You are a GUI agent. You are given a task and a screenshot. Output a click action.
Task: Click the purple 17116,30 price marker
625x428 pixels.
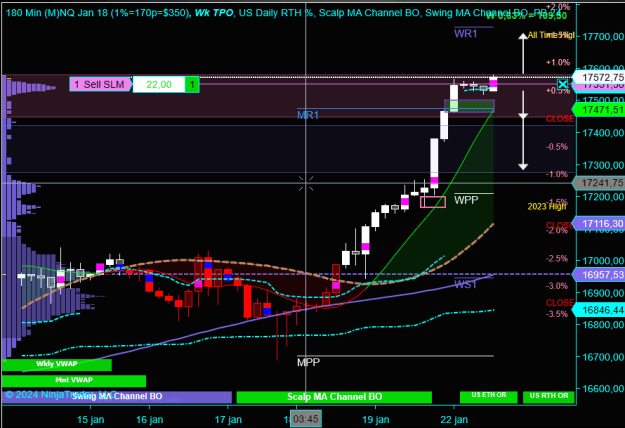pyautogui.click(x=599, y=224)
